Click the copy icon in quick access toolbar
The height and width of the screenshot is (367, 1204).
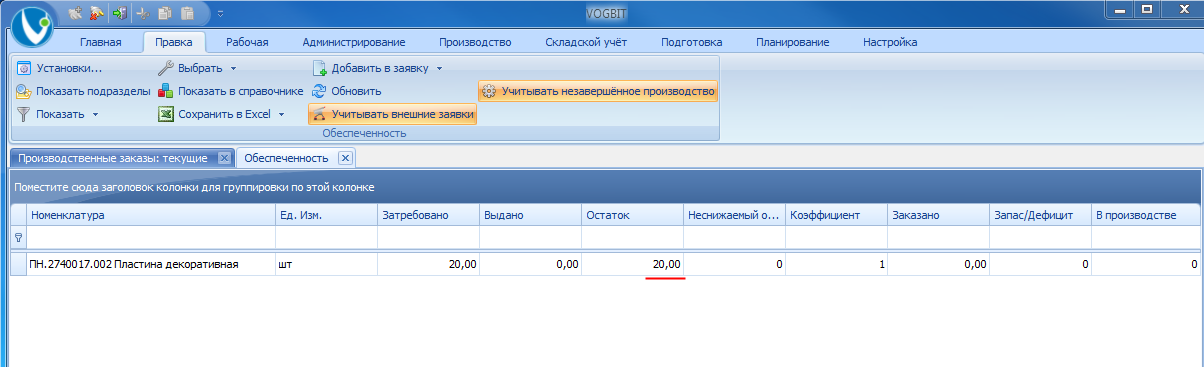coord(164,13)
